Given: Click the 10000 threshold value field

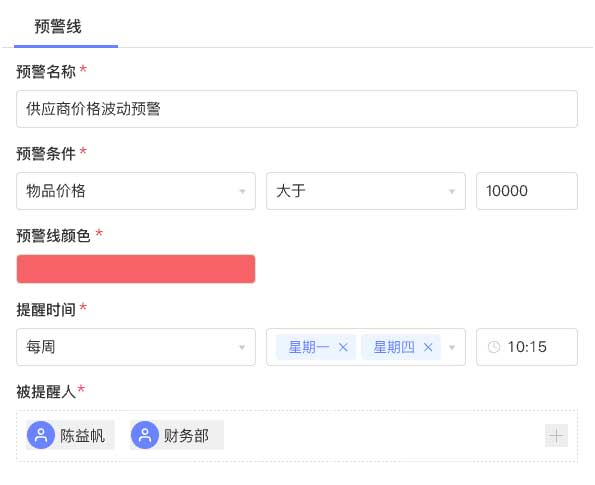Looking at the screenshot, I should [527, 191].
